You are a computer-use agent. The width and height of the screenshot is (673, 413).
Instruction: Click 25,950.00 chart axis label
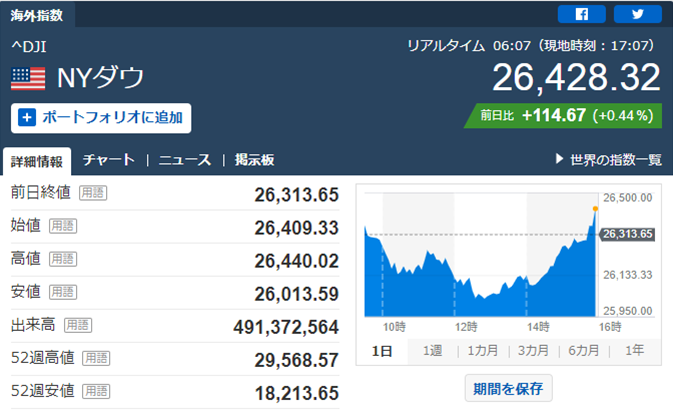click(x=628, y=311)
